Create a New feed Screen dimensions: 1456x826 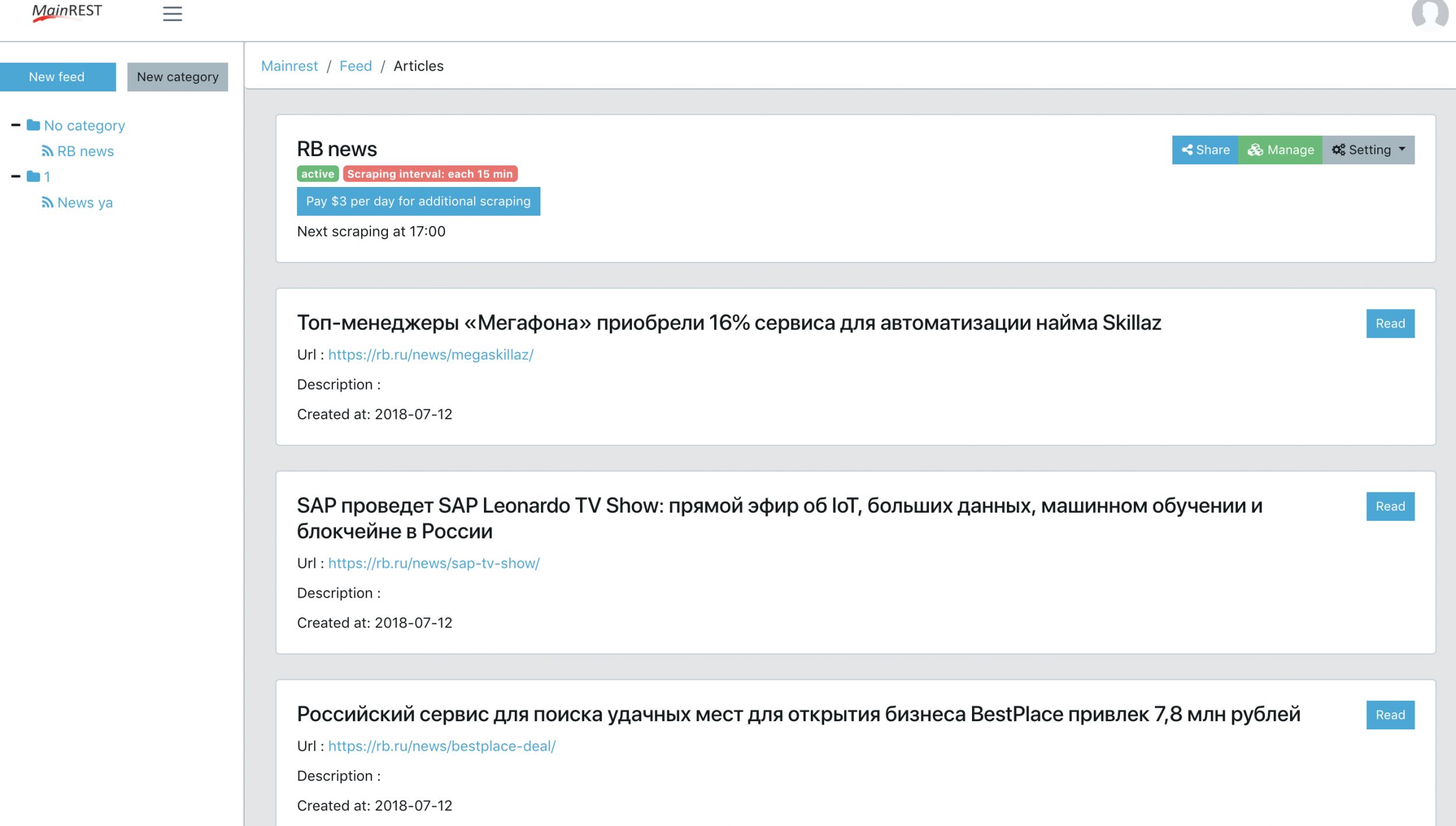click(57, 77)
